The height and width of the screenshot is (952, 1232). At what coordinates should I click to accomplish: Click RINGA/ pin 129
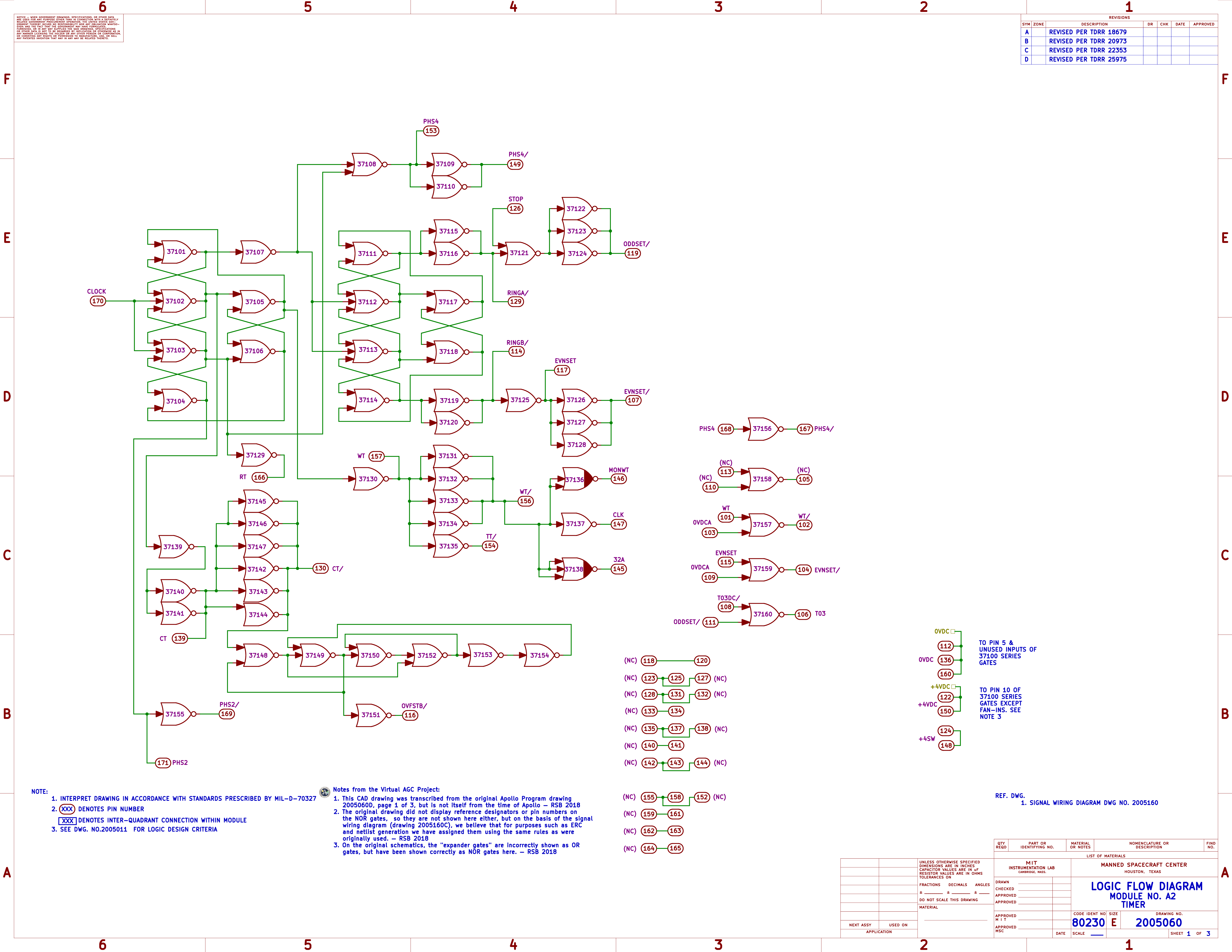(516, 302)
